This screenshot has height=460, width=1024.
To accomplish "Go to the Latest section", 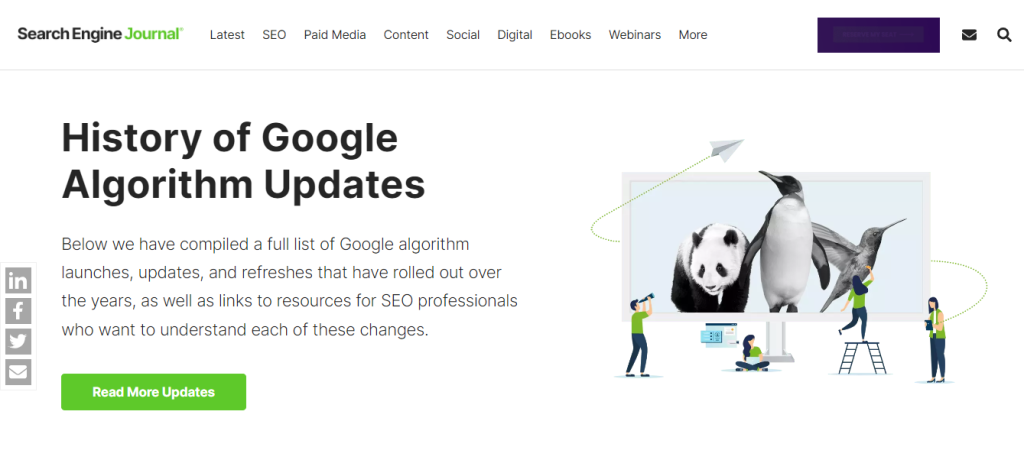I will tap(227, 35).
